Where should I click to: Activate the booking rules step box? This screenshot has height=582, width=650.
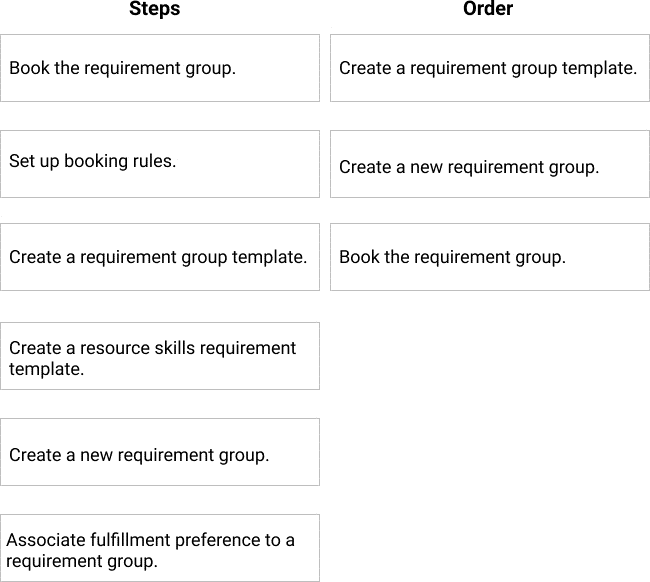[x=160, y=163]
